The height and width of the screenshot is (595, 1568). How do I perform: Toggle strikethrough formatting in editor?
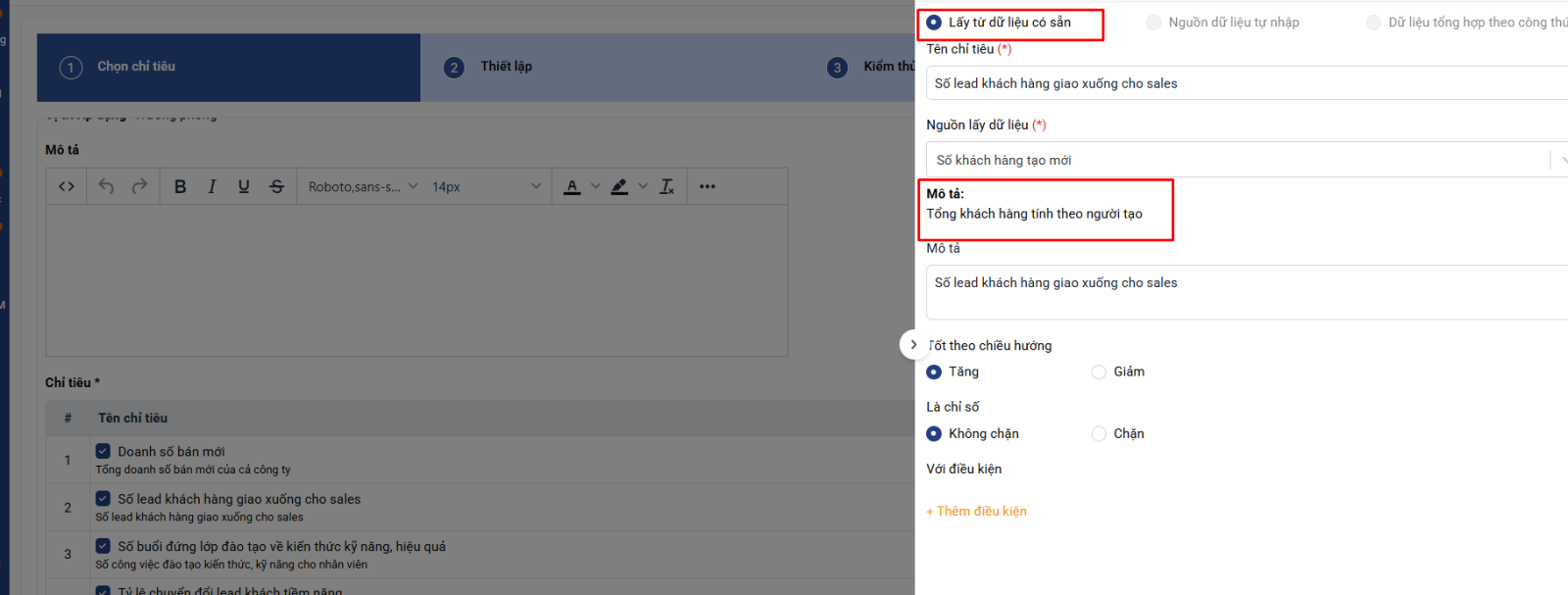coord(276,186)
